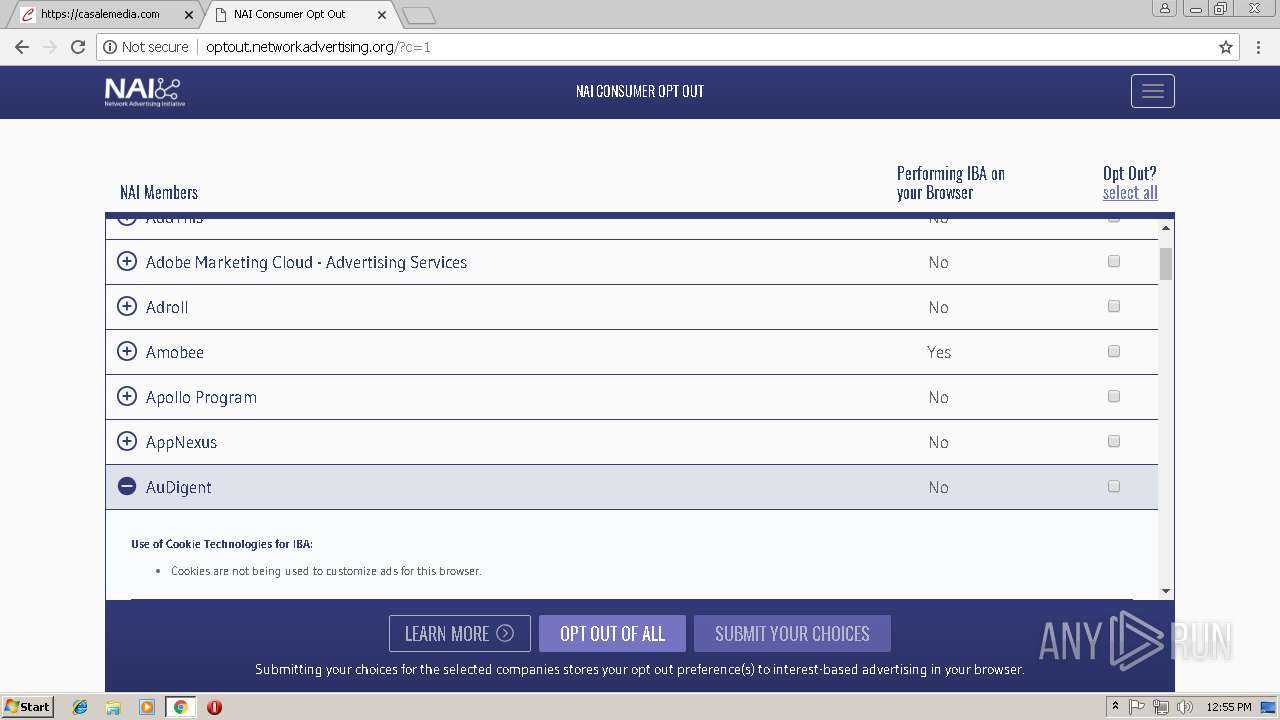Open the hamburger navigation menu
This screenshot has width=1280, height=720.
click(x=1152, y=91)
